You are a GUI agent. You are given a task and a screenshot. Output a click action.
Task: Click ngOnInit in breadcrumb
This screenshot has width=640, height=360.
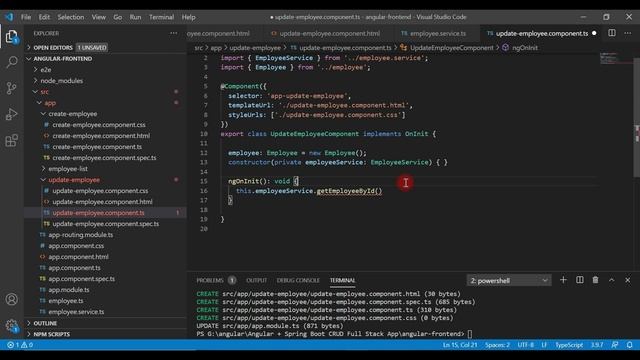coord(524,48)
